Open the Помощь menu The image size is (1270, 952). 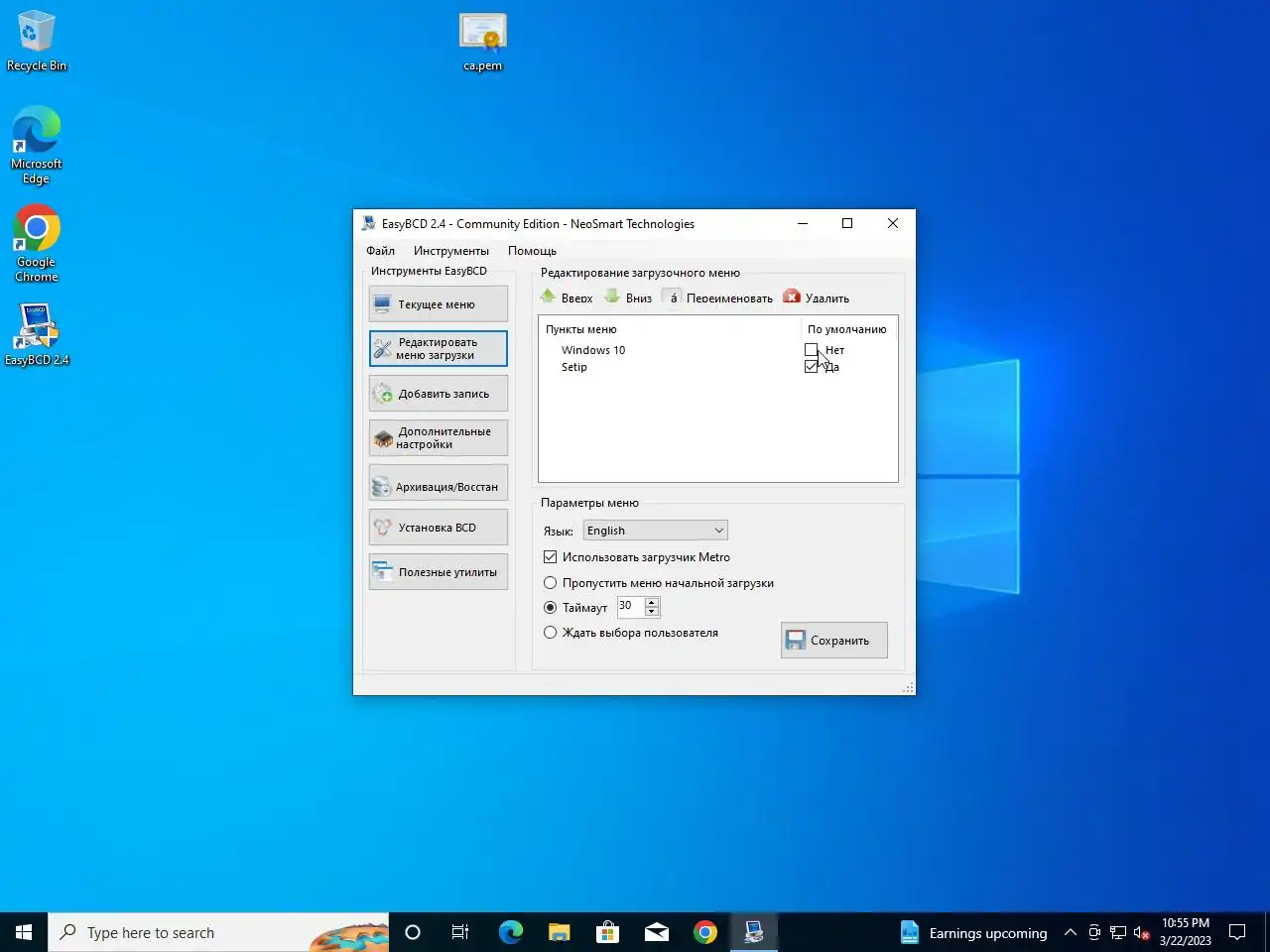coord(532,251)
